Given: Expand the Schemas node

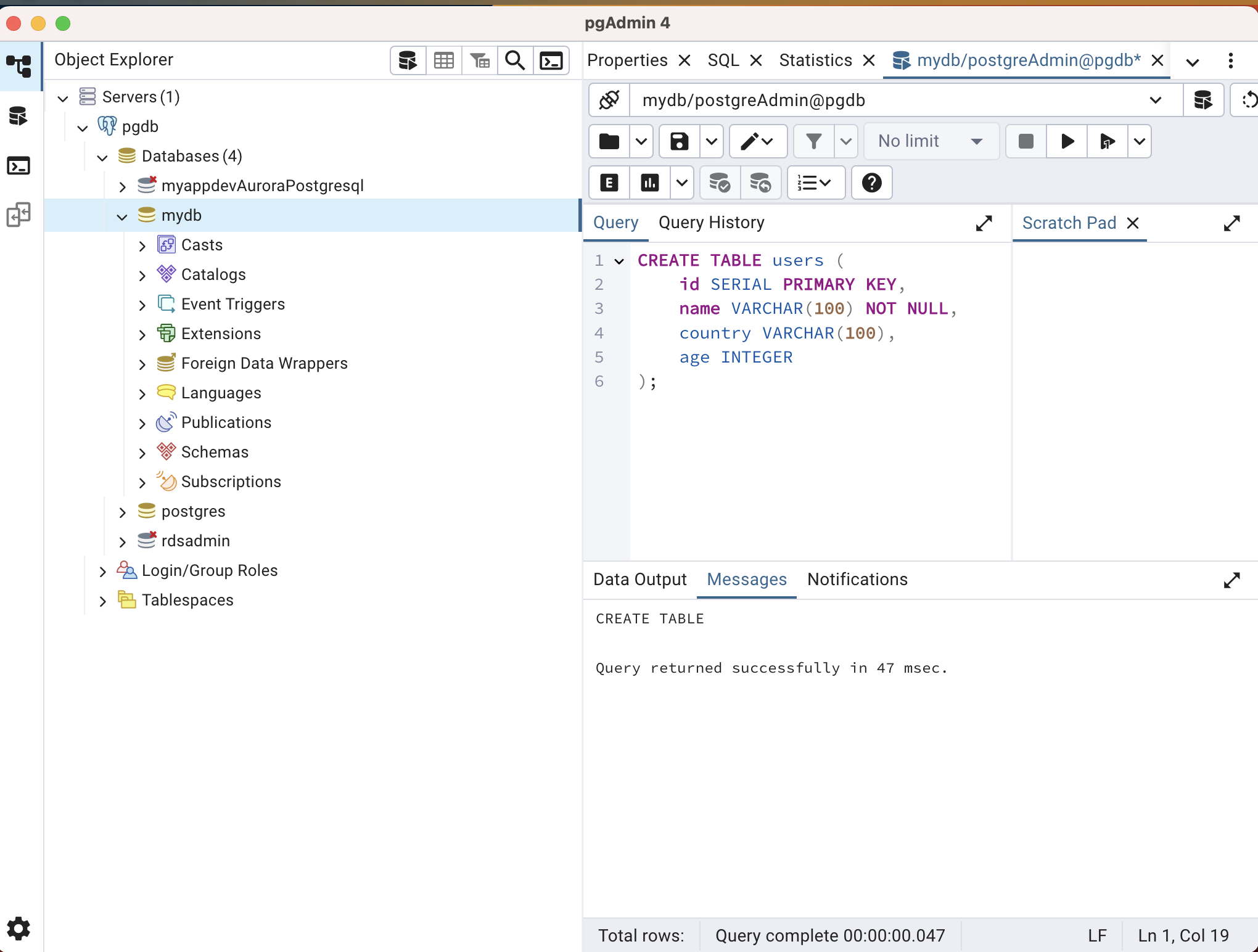Looking at the screenshot, I should click(142, 453).
